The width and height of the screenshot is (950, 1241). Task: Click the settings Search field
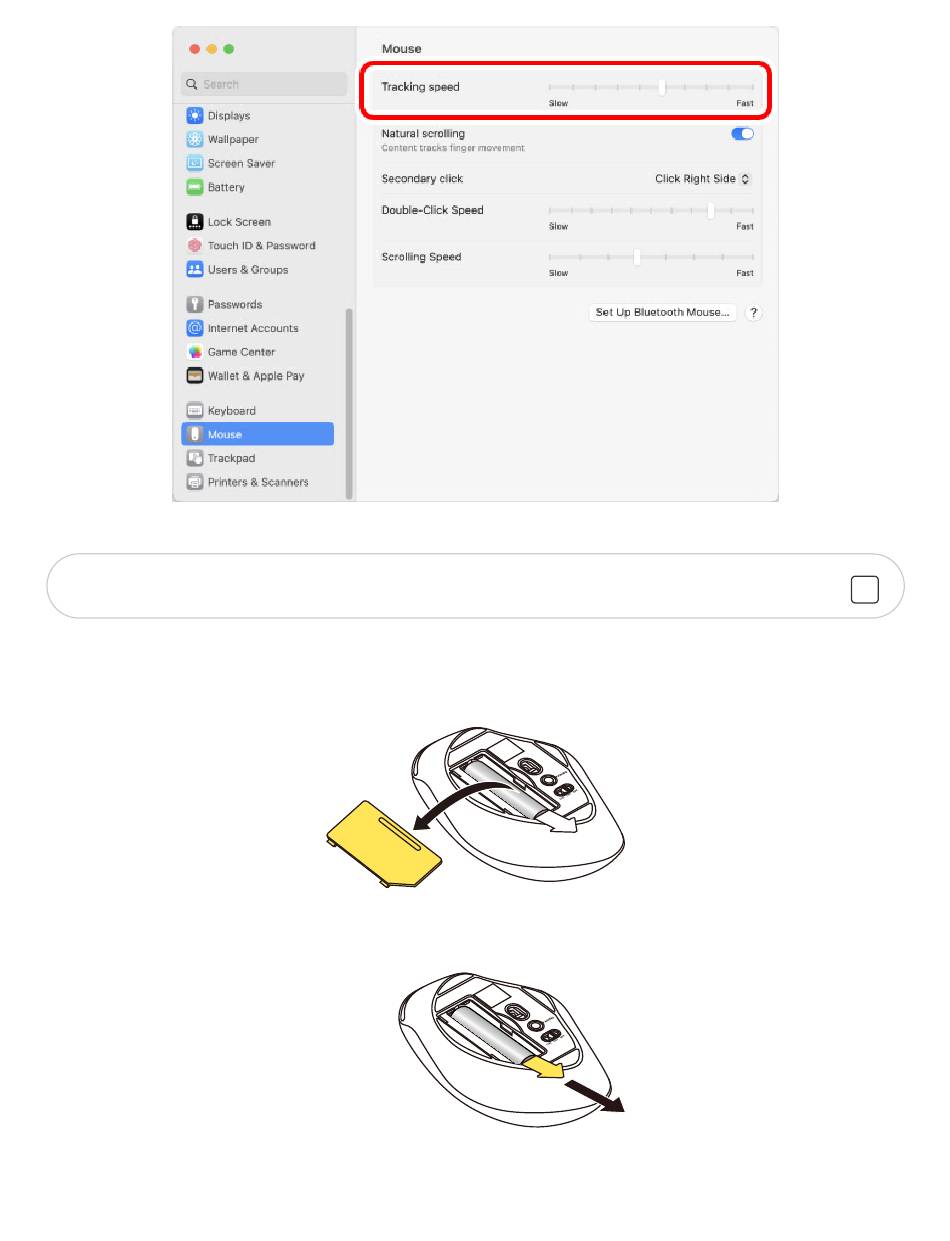(x=264, y=85)
